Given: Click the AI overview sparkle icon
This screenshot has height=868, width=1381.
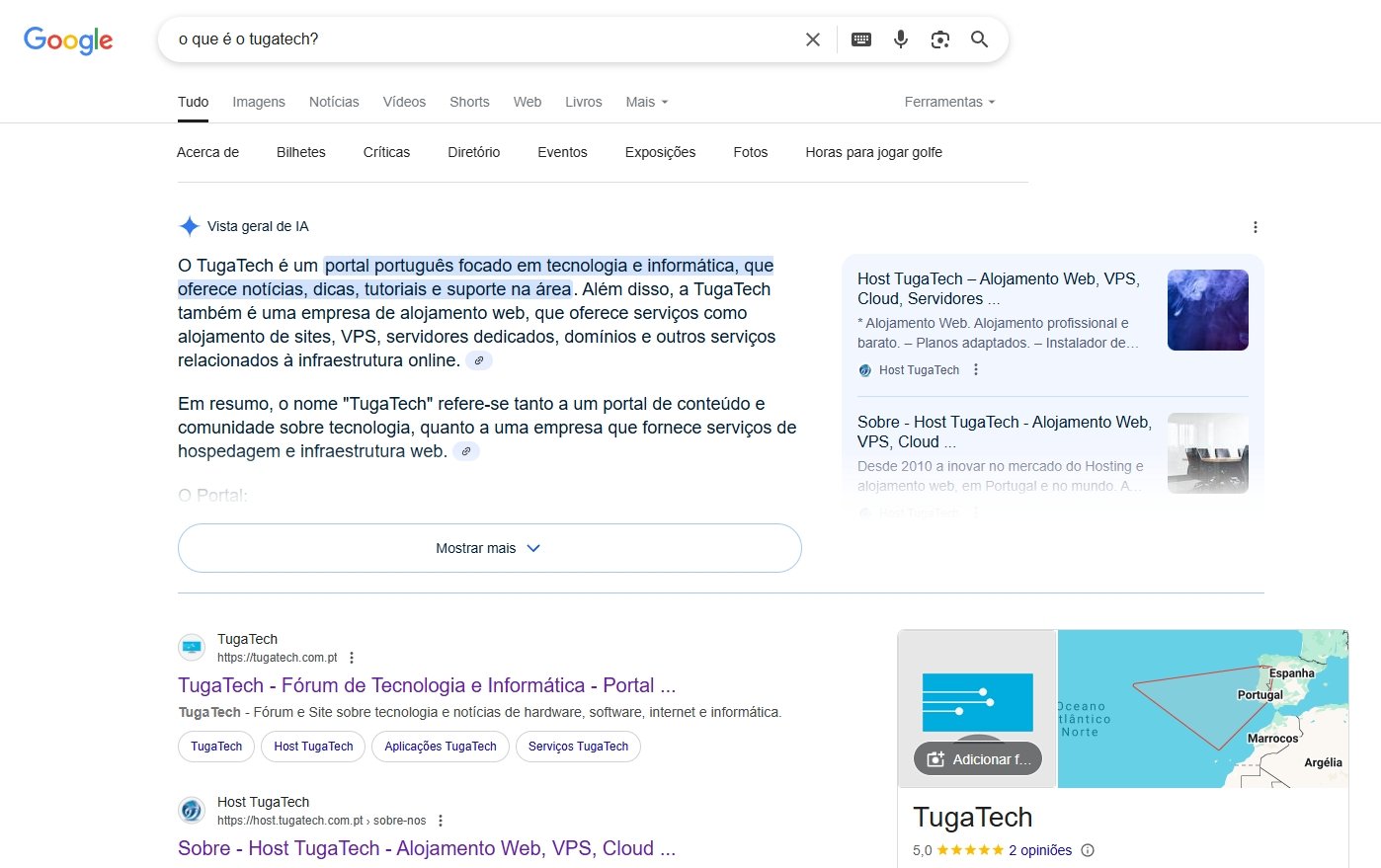Looking at the screenshot, I should tap(189, 226).
